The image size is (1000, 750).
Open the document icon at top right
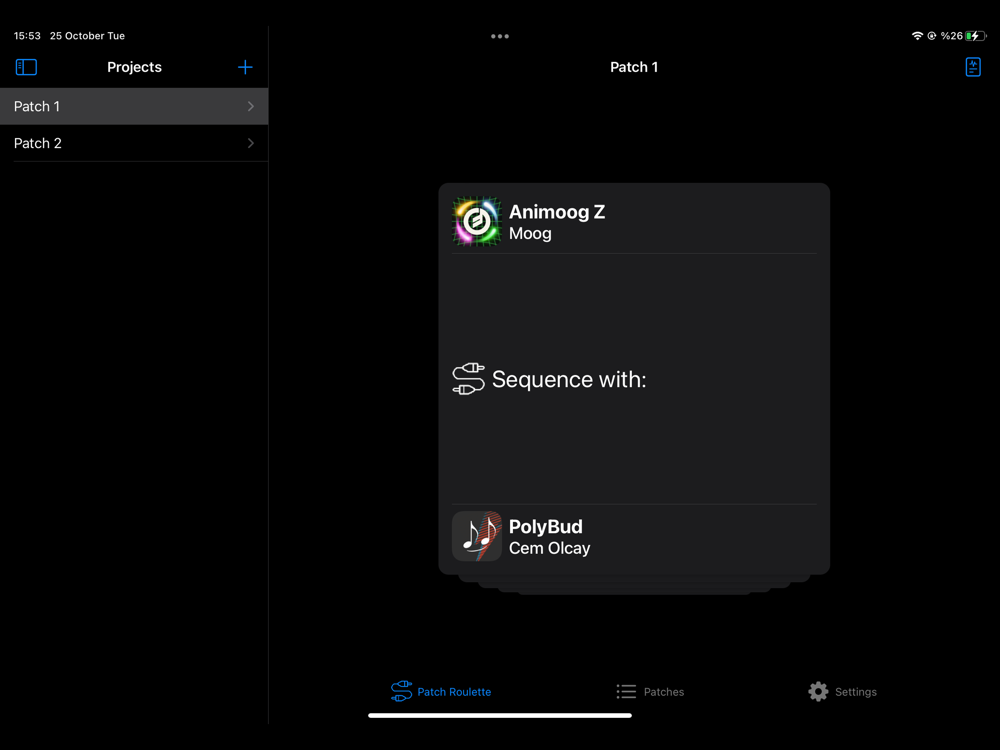(x=973, y=67)
